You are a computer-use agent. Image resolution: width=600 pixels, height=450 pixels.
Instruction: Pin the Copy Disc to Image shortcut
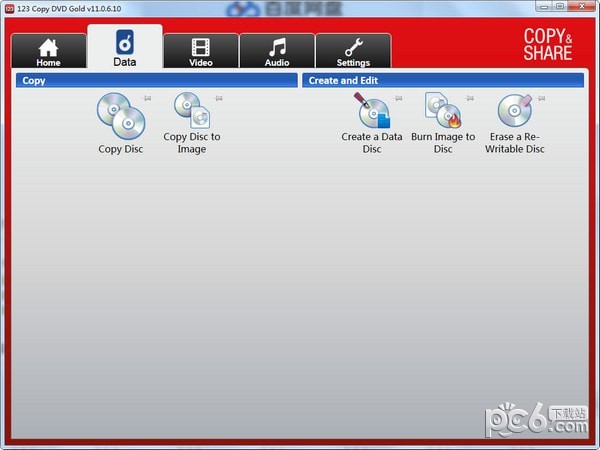pyautogui.click(x=218, y=98)
